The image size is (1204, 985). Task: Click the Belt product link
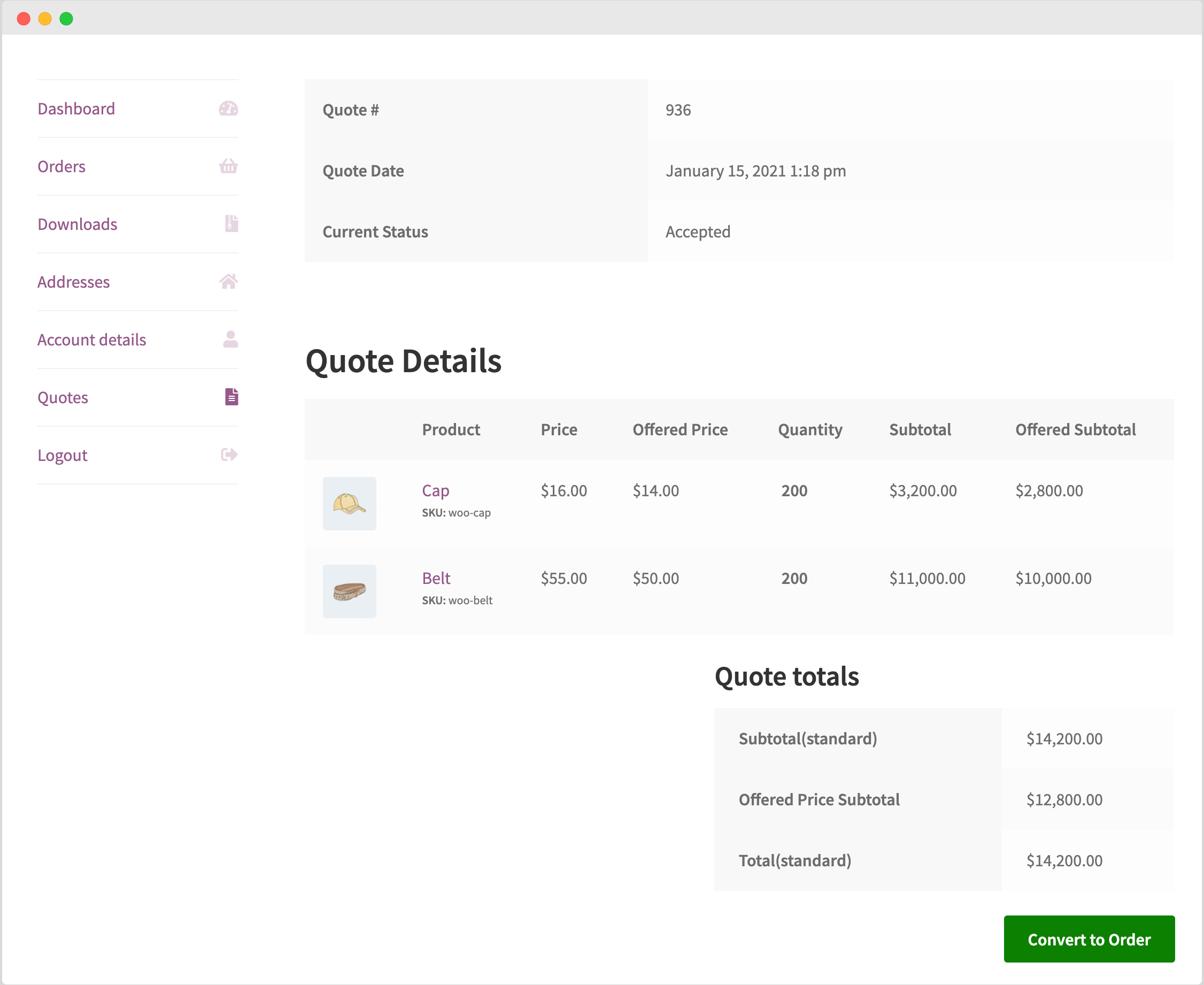[x=435, y=577]
